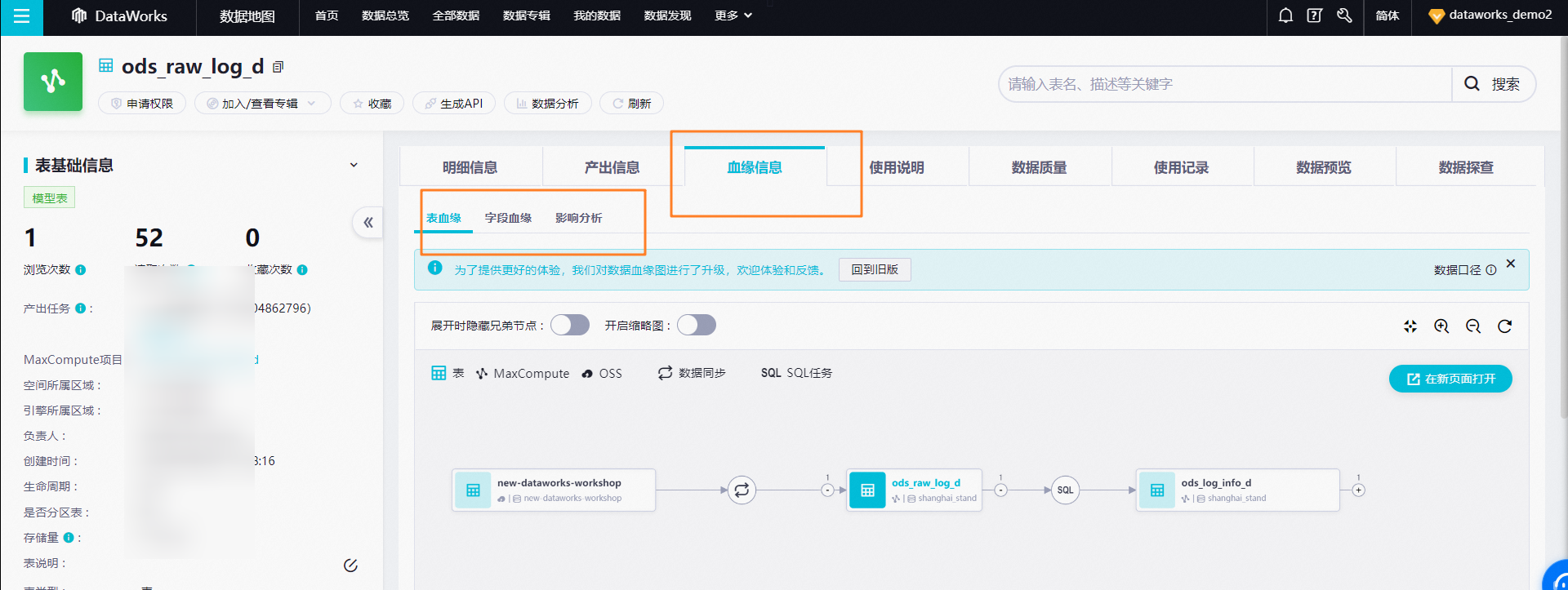1568x590 pixels.
Task: Click the 收藏 button
Action: 372,104
